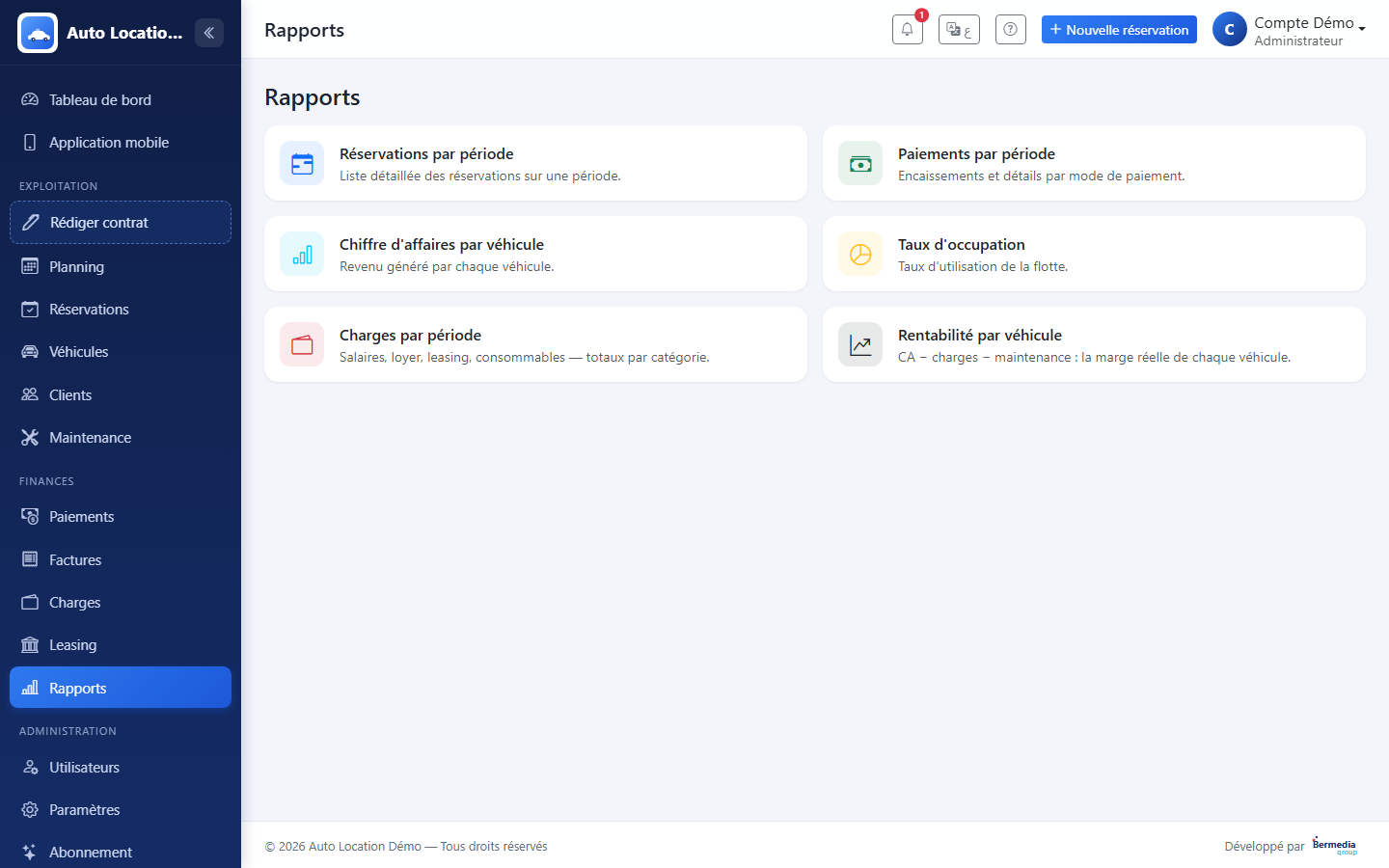This screenshot has height=868, width=1389.
Task: Click the Véhicules car icon in sidebar
Action: (x=30, y=351)
